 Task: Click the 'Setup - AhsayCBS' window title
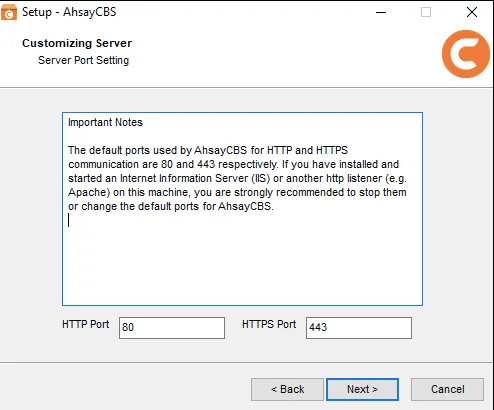point(69,12)
